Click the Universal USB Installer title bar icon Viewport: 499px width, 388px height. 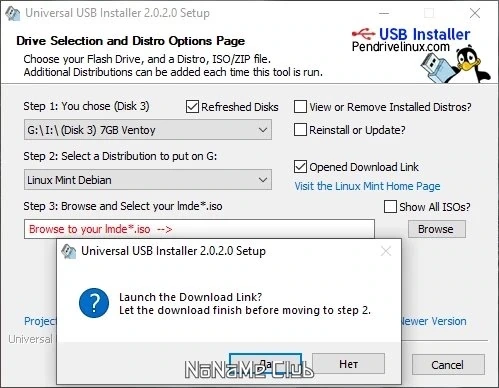click(13, 13)
